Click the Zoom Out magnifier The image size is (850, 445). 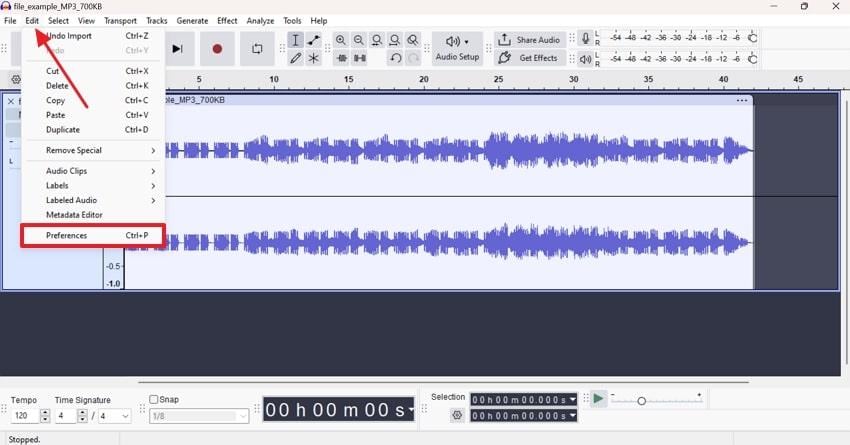pyautogui.click(x=359, y=40)
